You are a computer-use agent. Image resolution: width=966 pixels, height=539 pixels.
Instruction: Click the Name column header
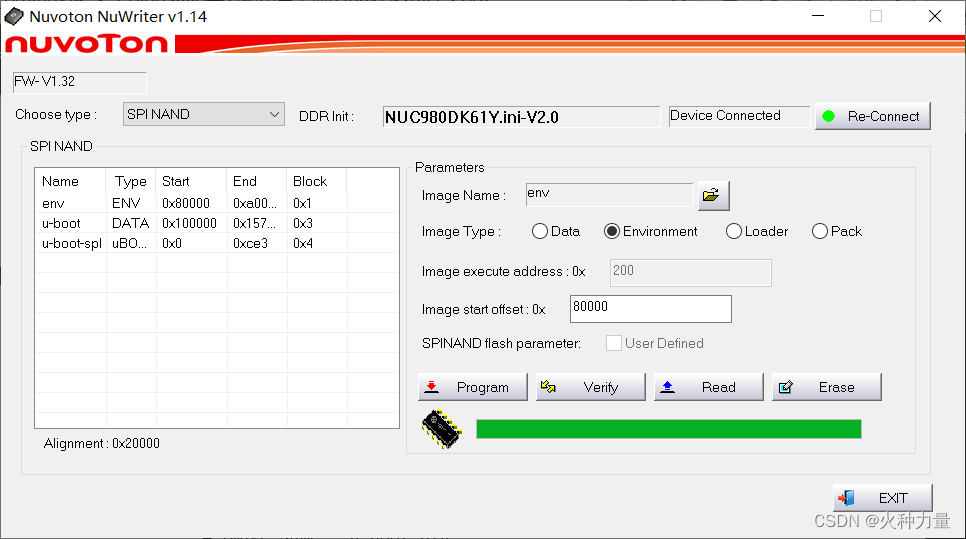click(x=70, y=181)
